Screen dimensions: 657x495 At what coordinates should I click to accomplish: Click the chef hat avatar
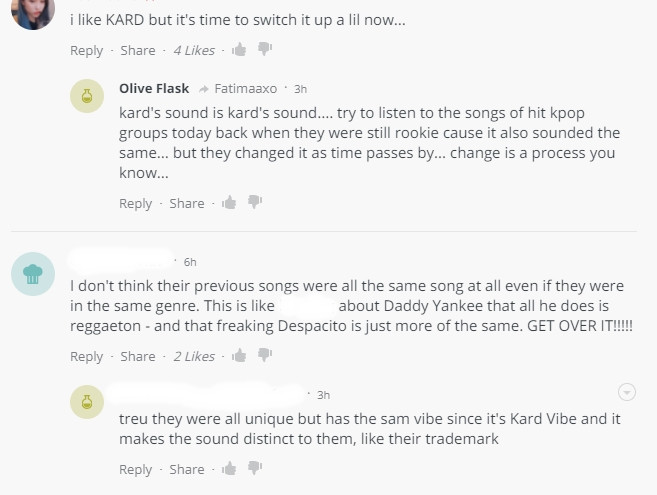pyautogui.click(x=32, y=273)
